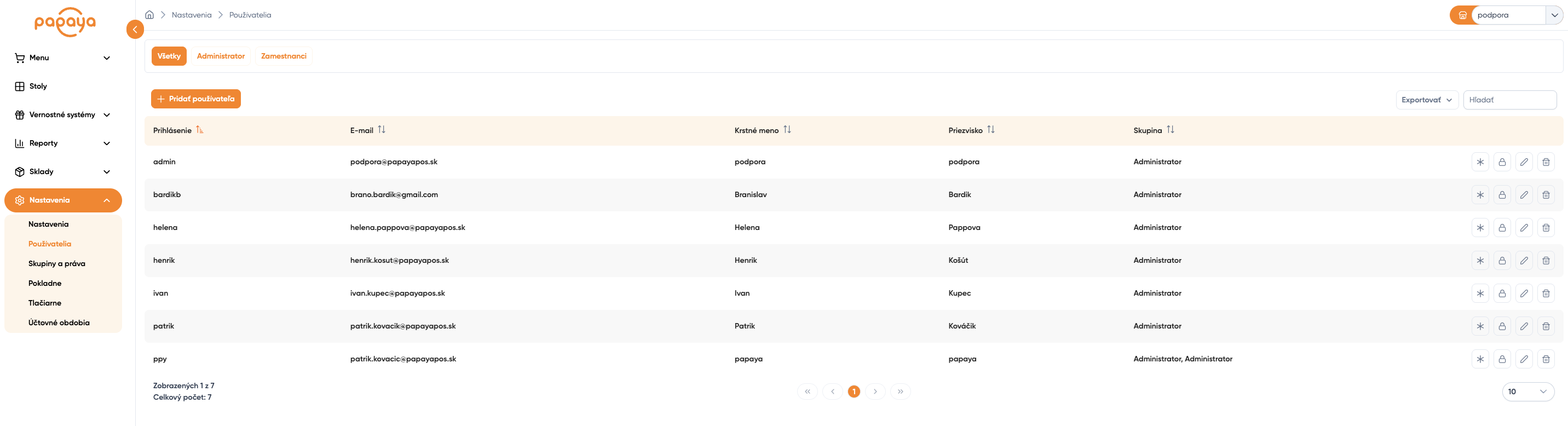
Task: Click lock icon for ivan
Action: click(1502, 293)
